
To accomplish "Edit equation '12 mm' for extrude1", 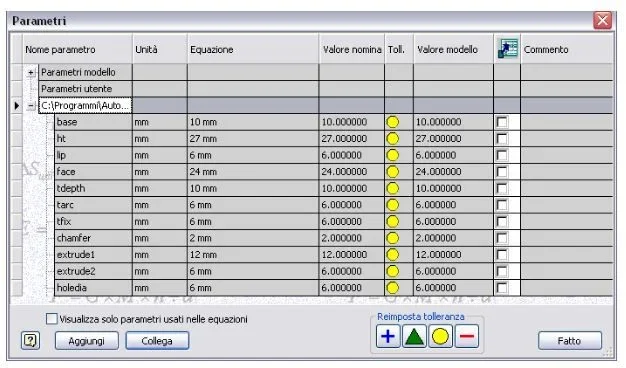I will tap(253, 255).
